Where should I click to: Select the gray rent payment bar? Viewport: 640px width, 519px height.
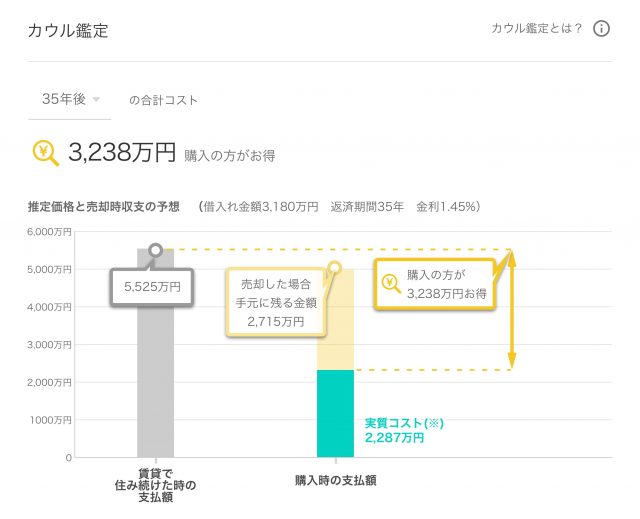pos(155,380)
